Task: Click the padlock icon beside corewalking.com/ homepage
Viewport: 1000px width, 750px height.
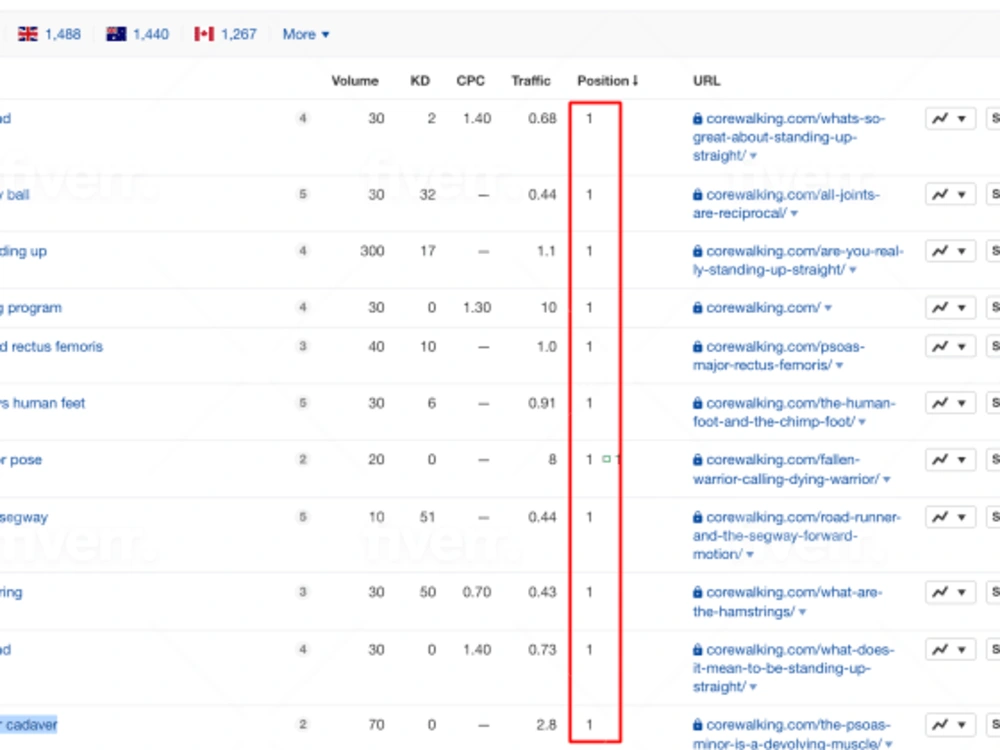Action: [x=698, y=308]
